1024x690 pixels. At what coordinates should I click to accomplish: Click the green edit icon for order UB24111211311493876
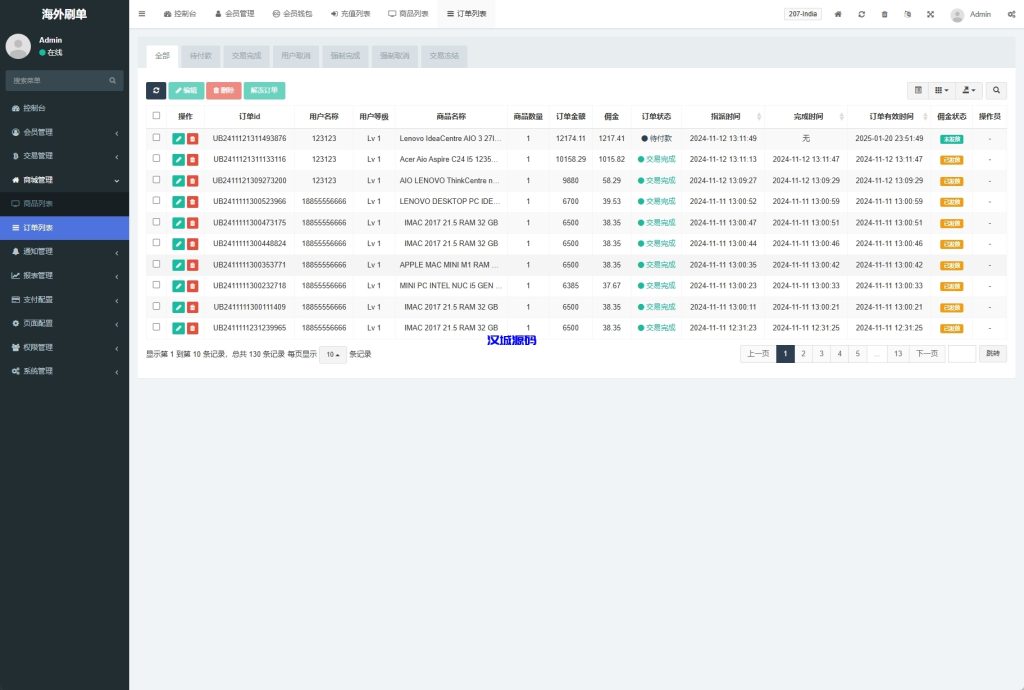pos(178,139)
